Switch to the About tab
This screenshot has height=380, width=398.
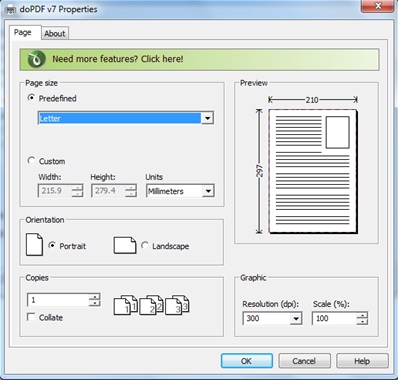[55, 34]
